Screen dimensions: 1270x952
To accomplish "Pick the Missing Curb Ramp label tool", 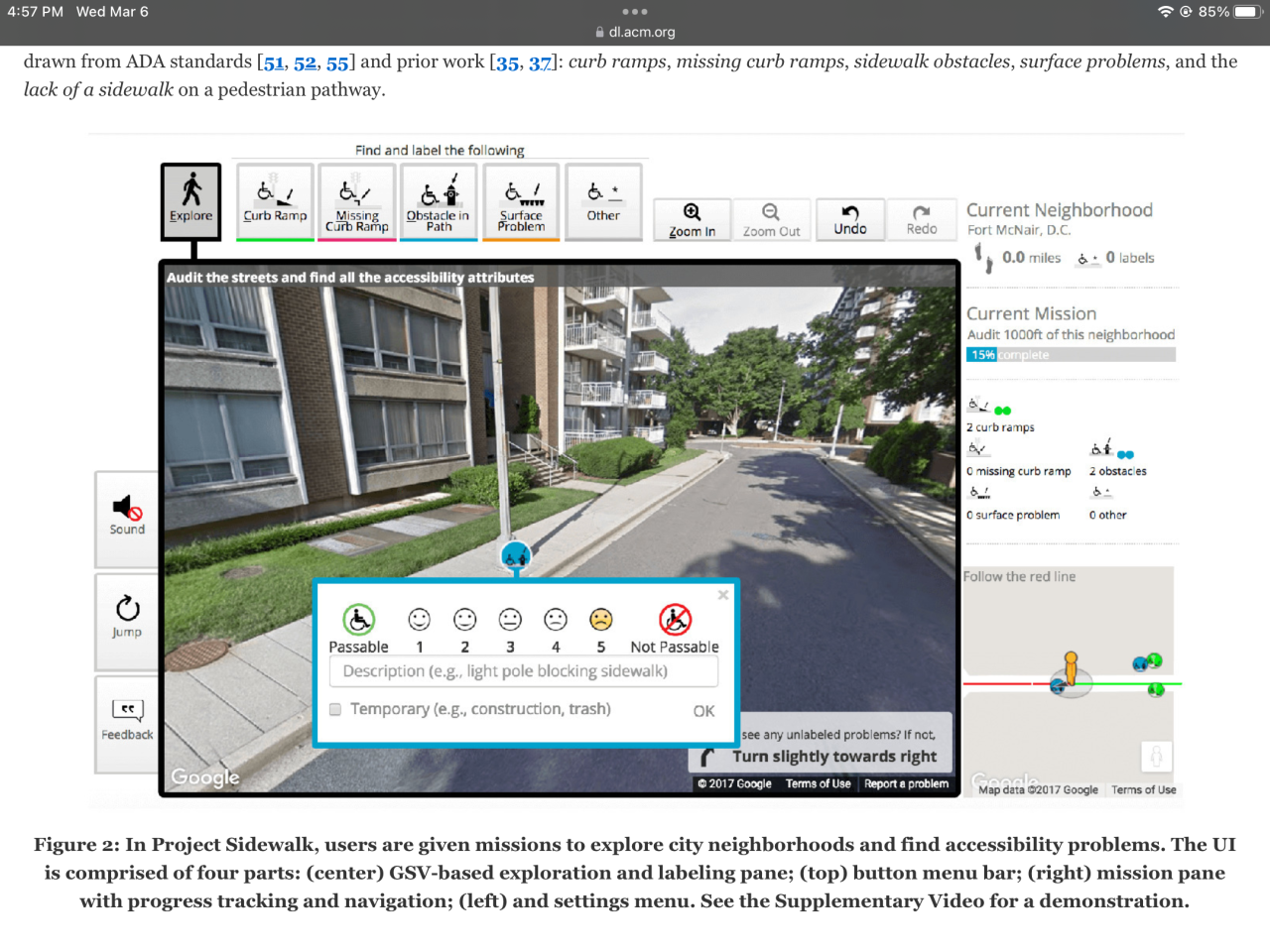I will (x=357, y=201).
